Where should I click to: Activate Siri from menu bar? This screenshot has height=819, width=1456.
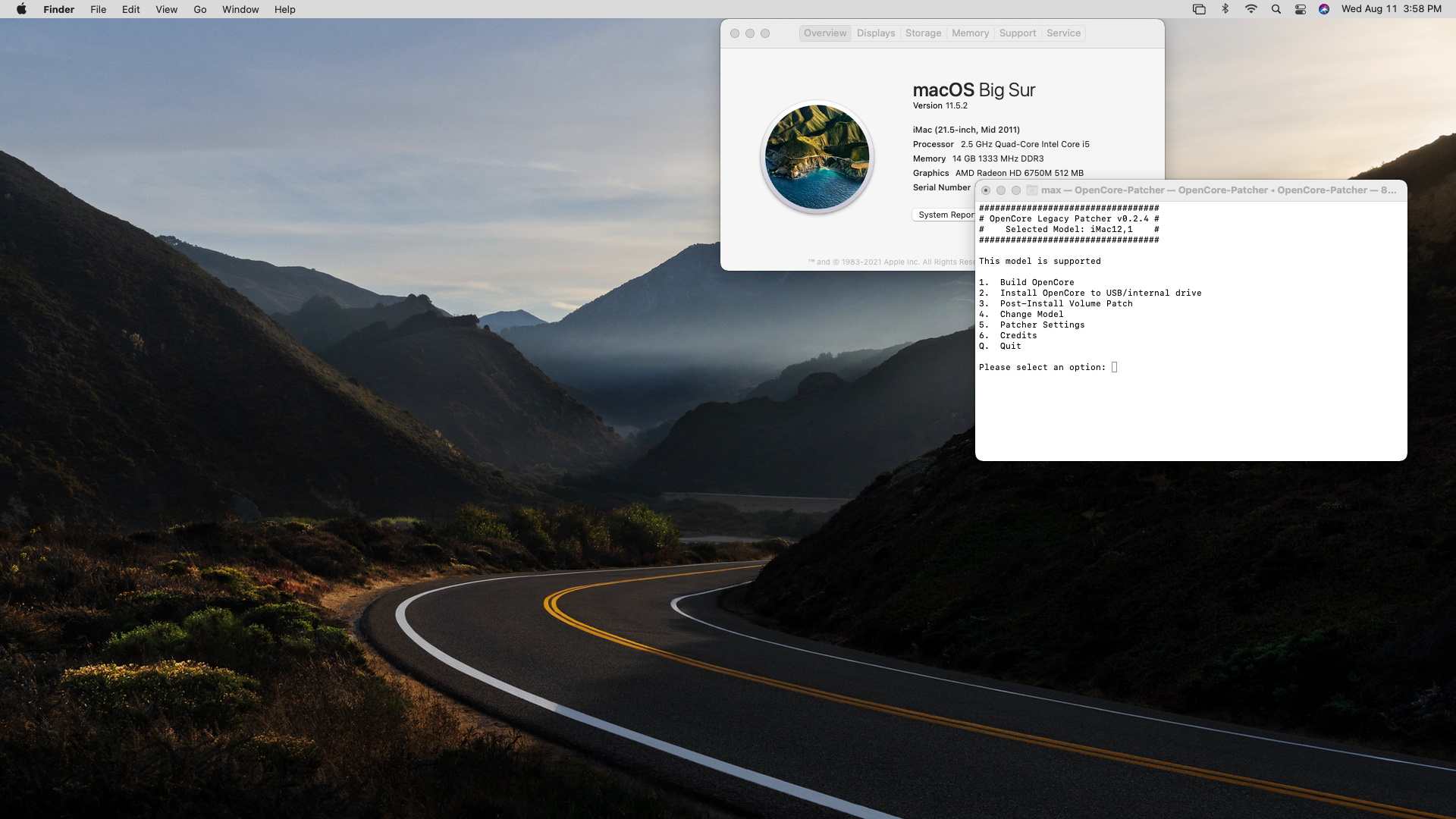(x=1324, y=9)
